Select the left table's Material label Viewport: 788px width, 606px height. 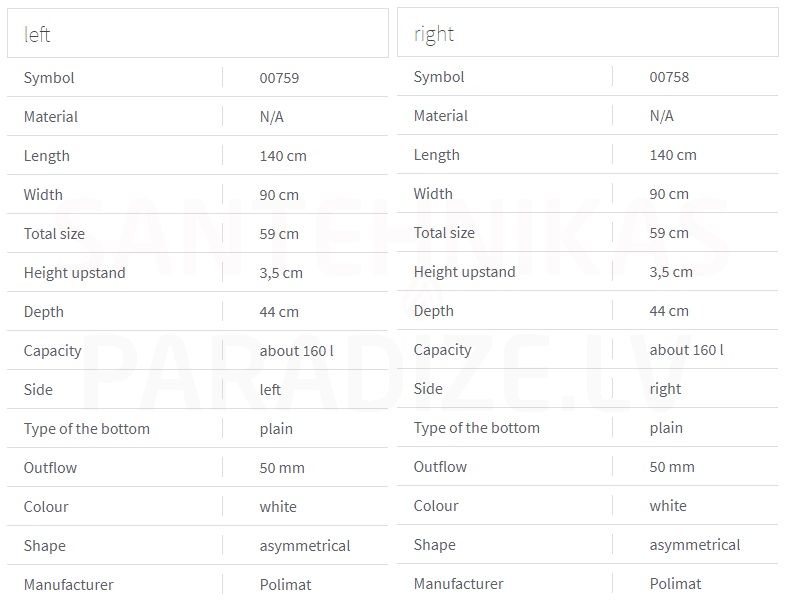point(51,117)
